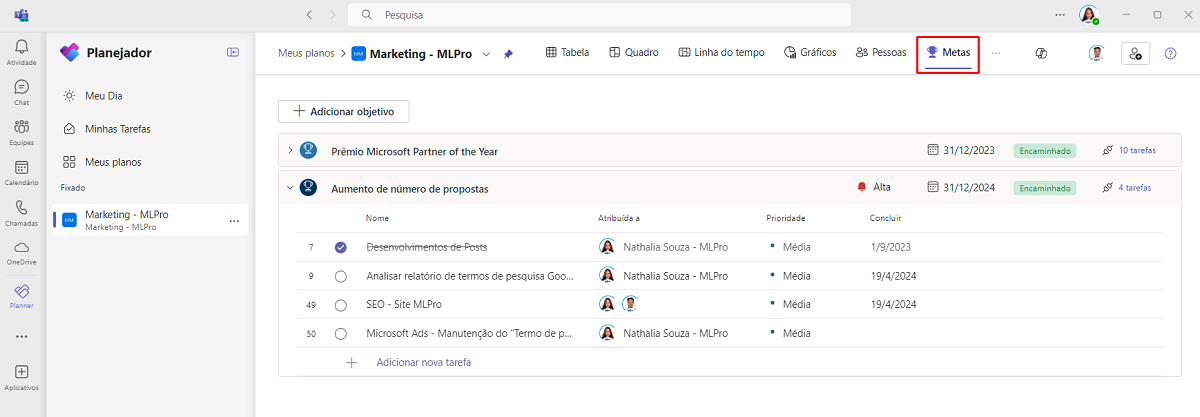Collapse the Planejador side panel
The image size is (1200, 417).
(x=233, y=52)
